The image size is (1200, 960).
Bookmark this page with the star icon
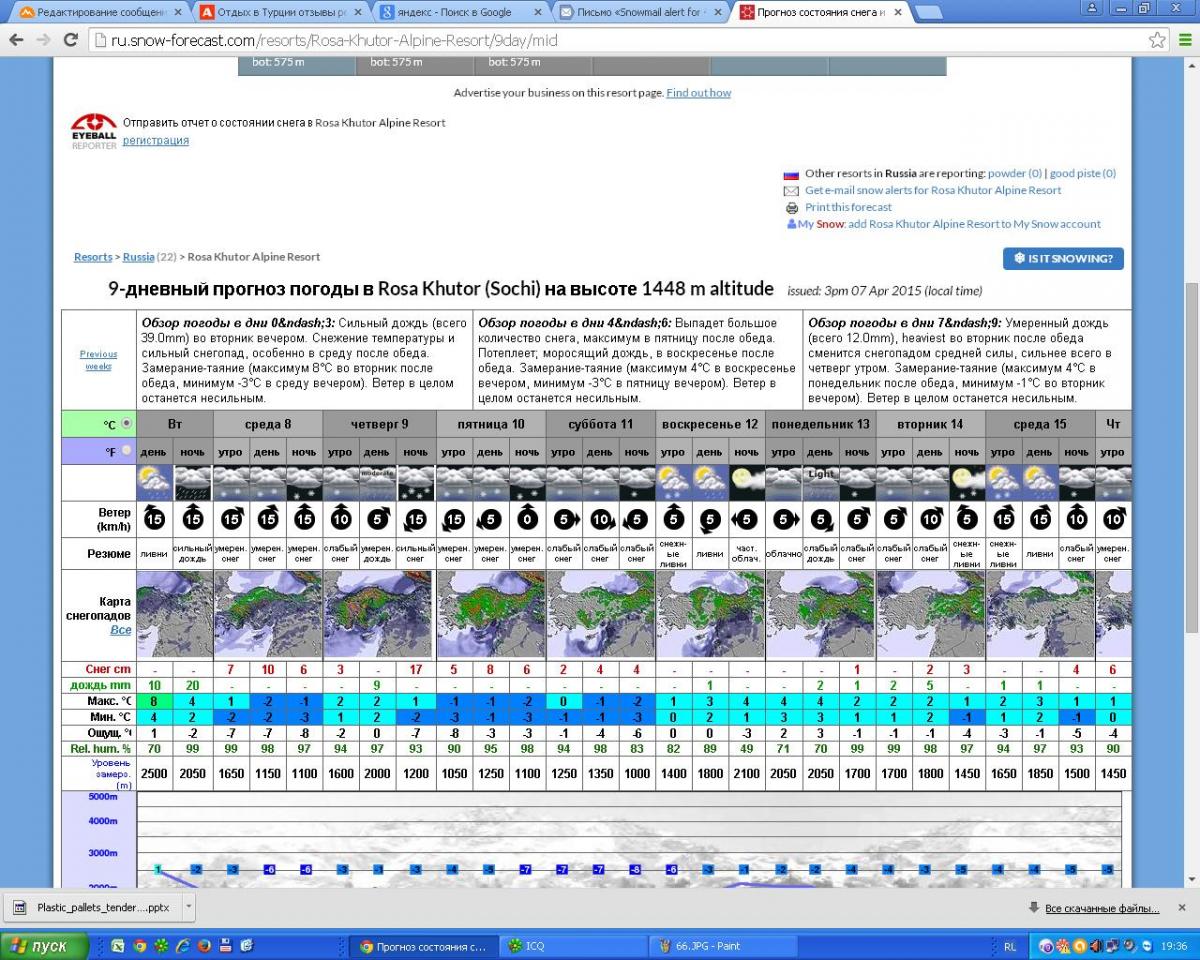point(1157,40)
